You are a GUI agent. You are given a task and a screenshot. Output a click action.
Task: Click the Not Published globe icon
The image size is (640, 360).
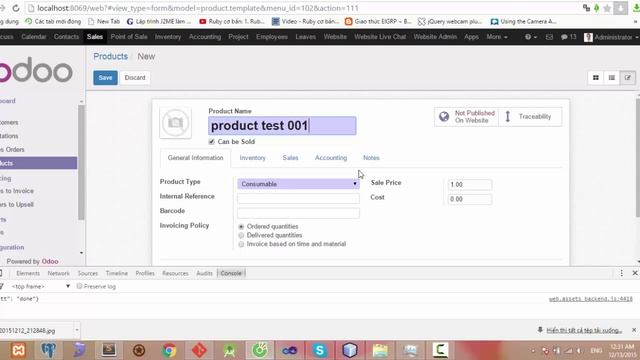click(x=444, y=117)
